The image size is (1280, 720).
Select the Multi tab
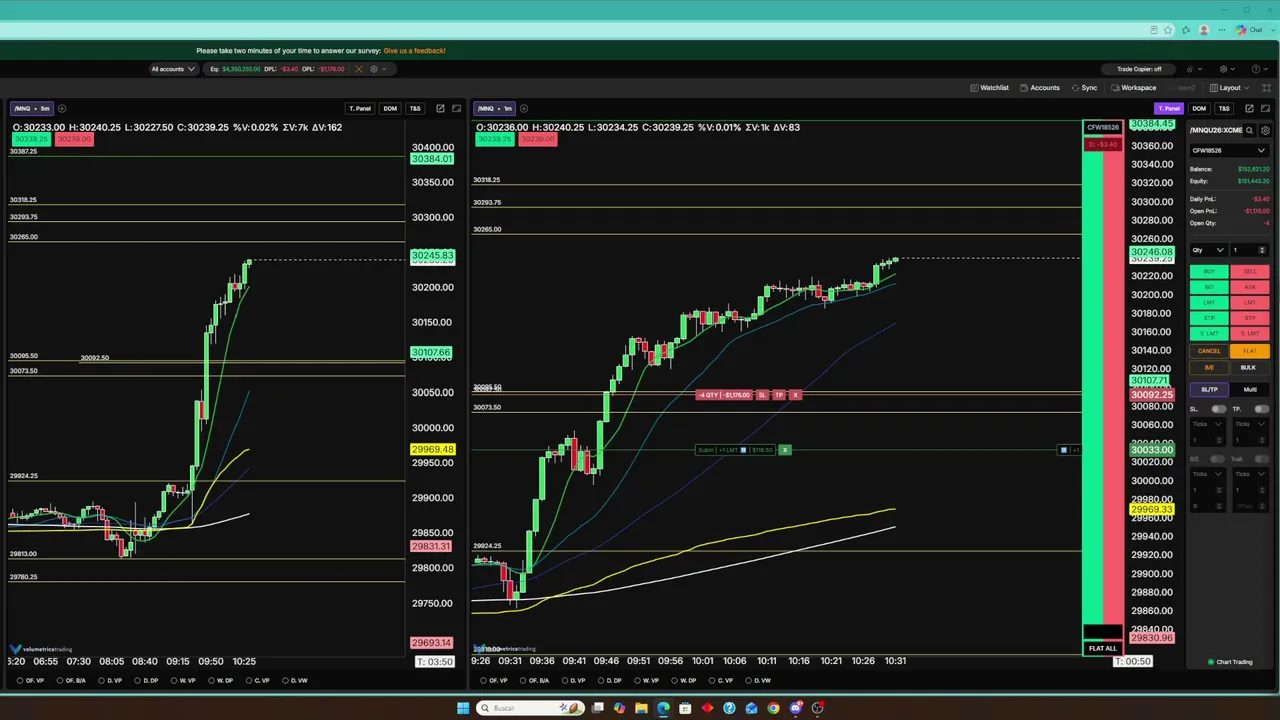coord(1250,389)
